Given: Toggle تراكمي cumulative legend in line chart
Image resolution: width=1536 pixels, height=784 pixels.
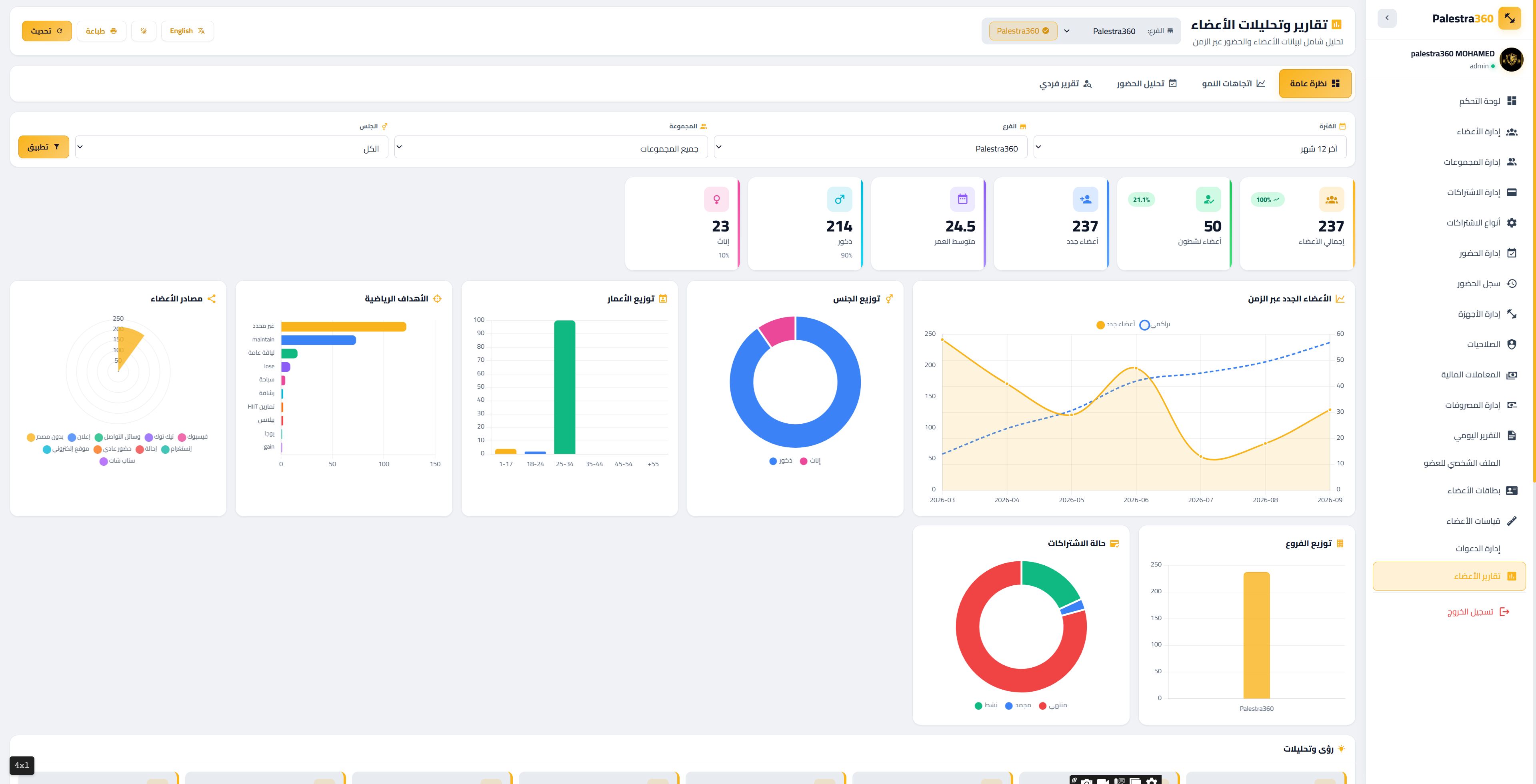Looking at the screenshot, I should point(1154,325).
